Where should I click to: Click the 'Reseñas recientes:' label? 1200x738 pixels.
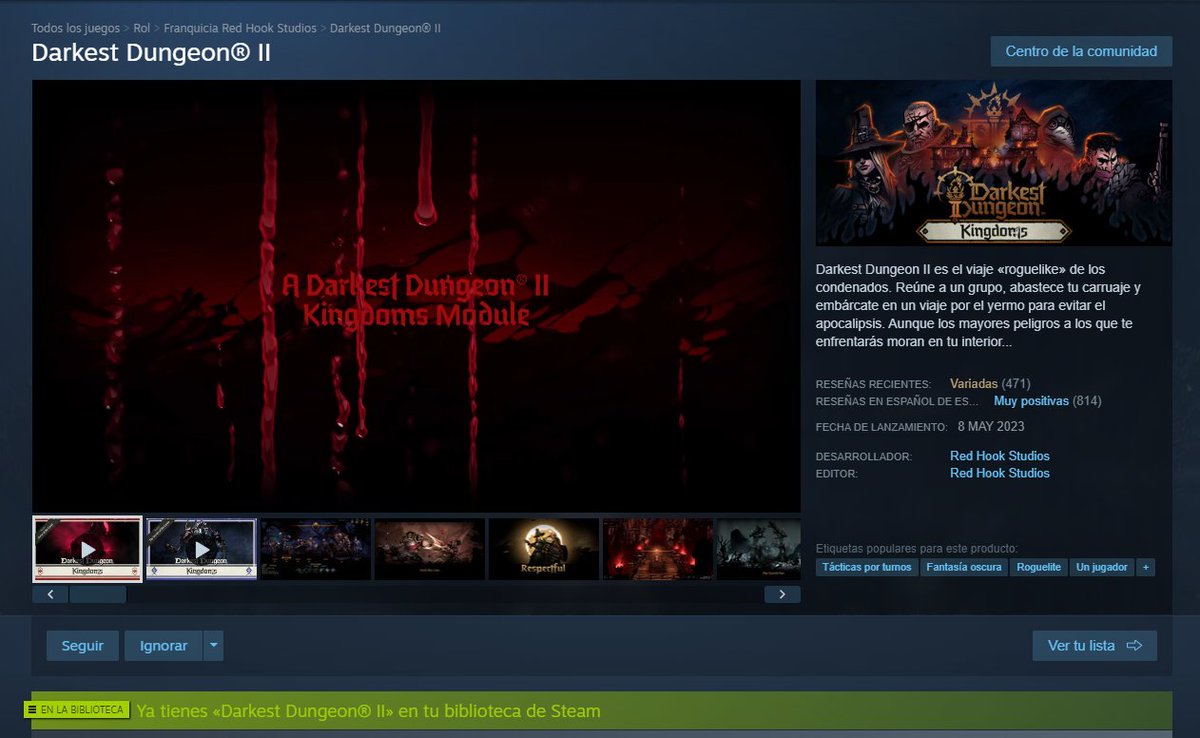tap(873, 384)
